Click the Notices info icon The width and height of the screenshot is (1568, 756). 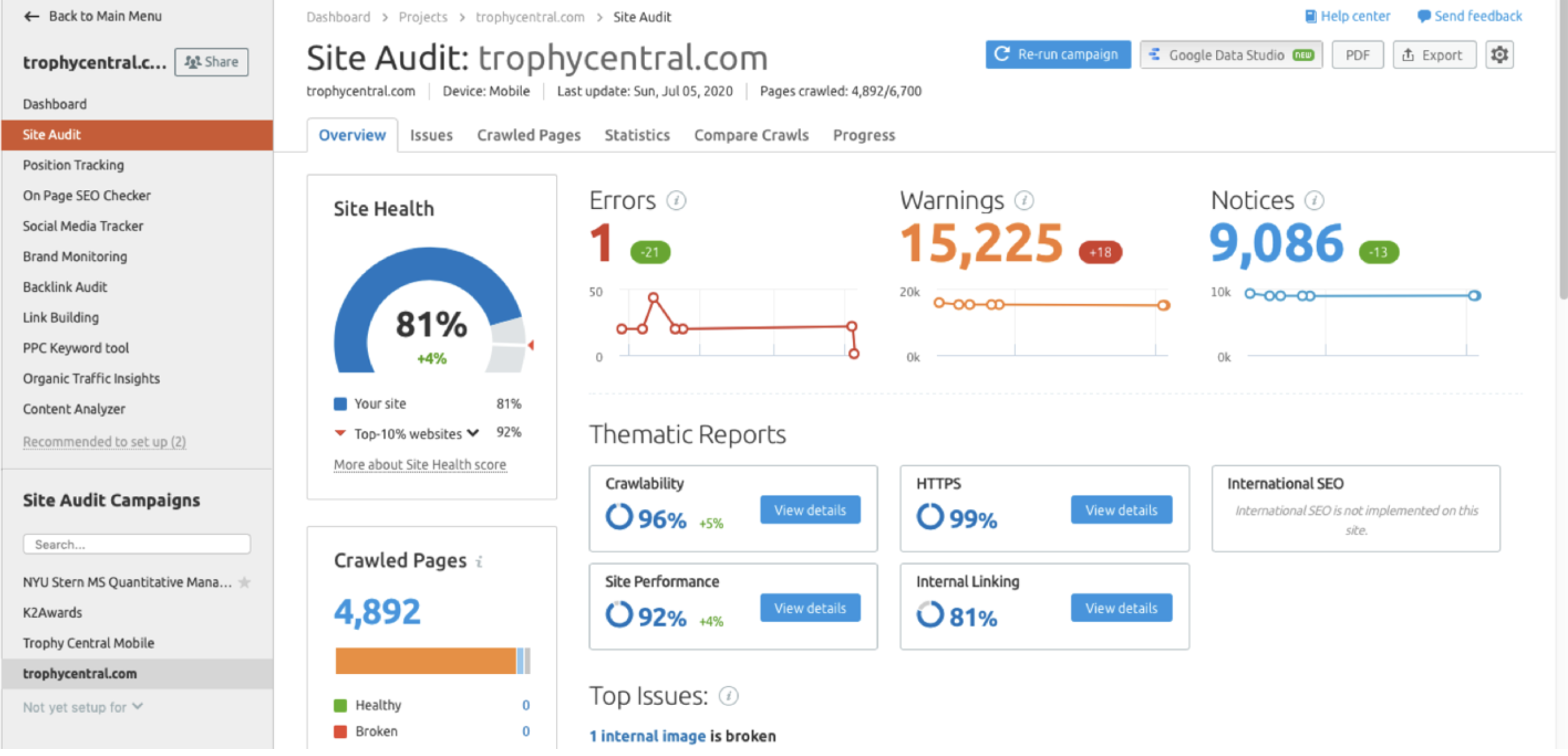(x=1314, y=200)
